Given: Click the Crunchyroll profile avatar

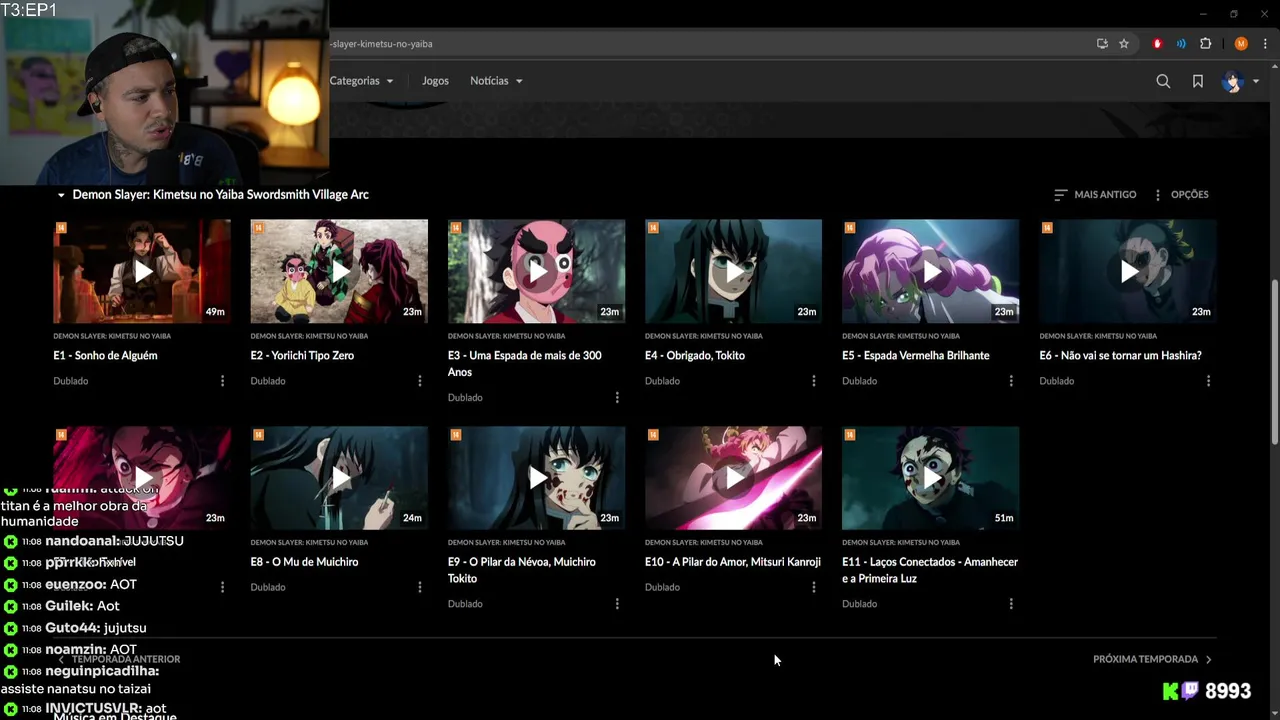Looking at the screenshot, I should click(1232, 81).
